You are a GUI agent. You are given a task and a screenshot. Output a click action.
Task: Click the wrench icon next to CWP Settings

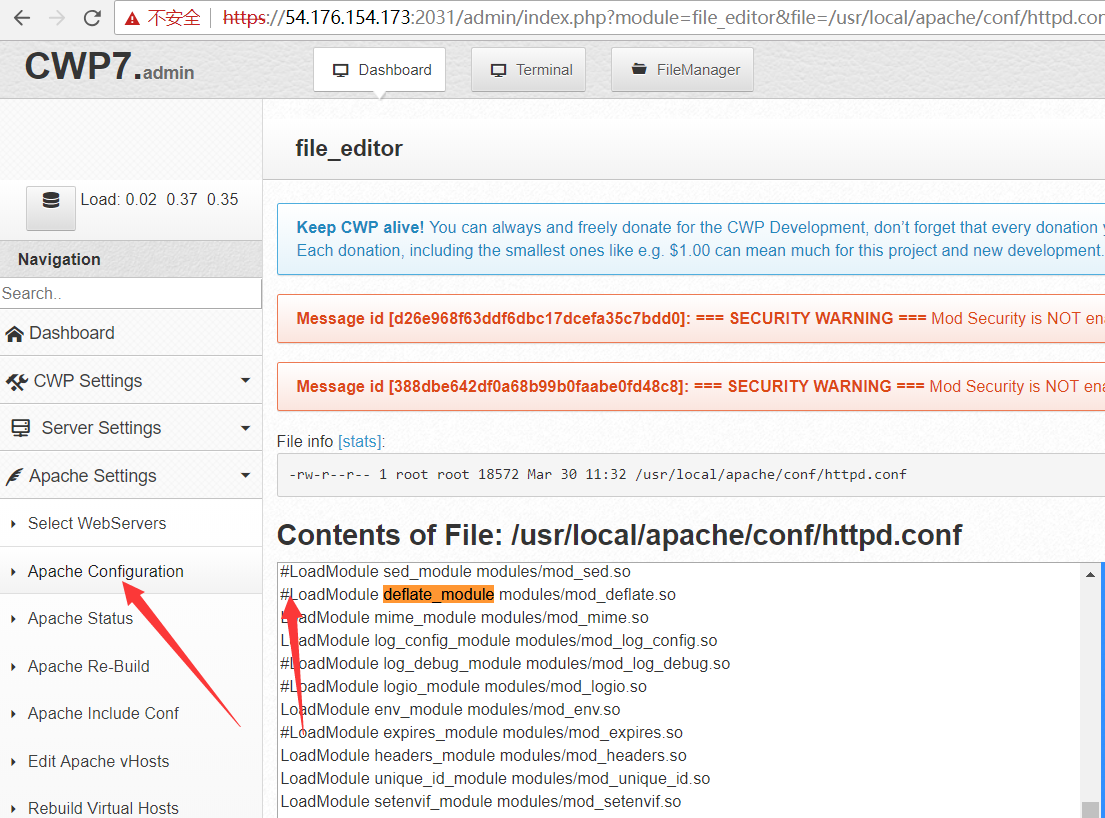coord(20,380)
